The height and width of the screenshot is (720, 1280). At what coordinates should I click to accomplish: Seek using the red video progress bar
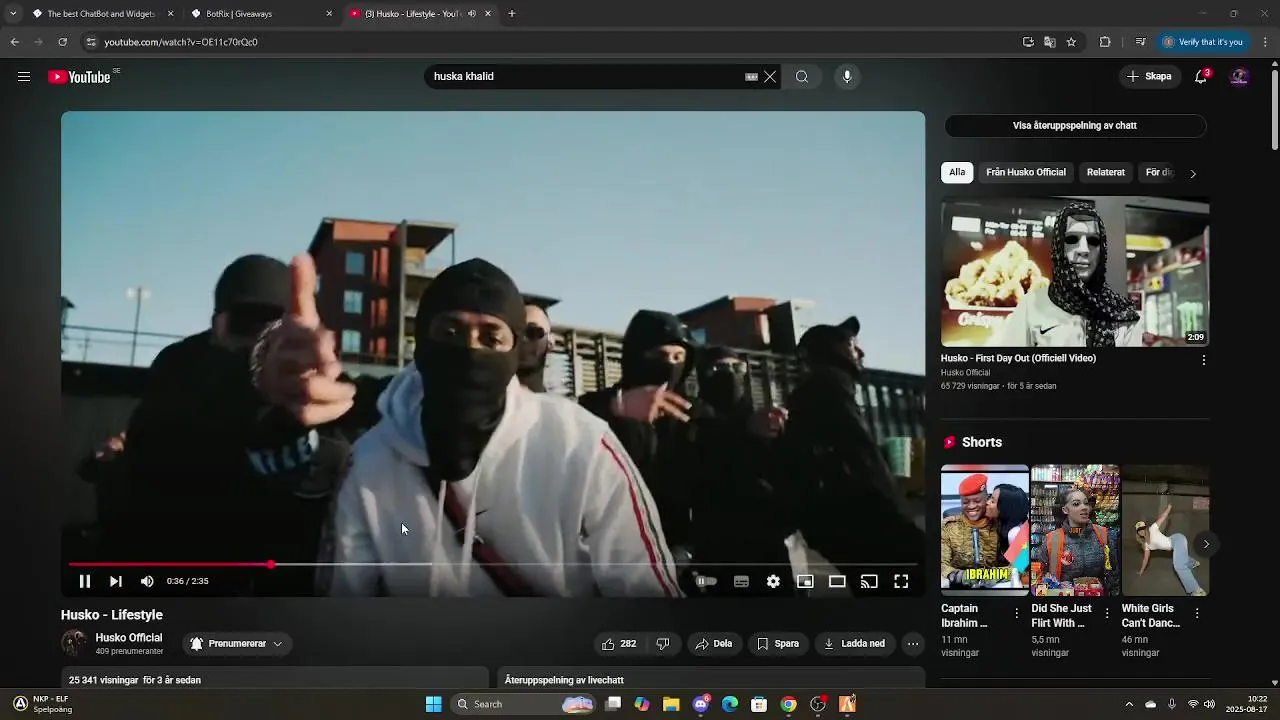tap(493, 565)
